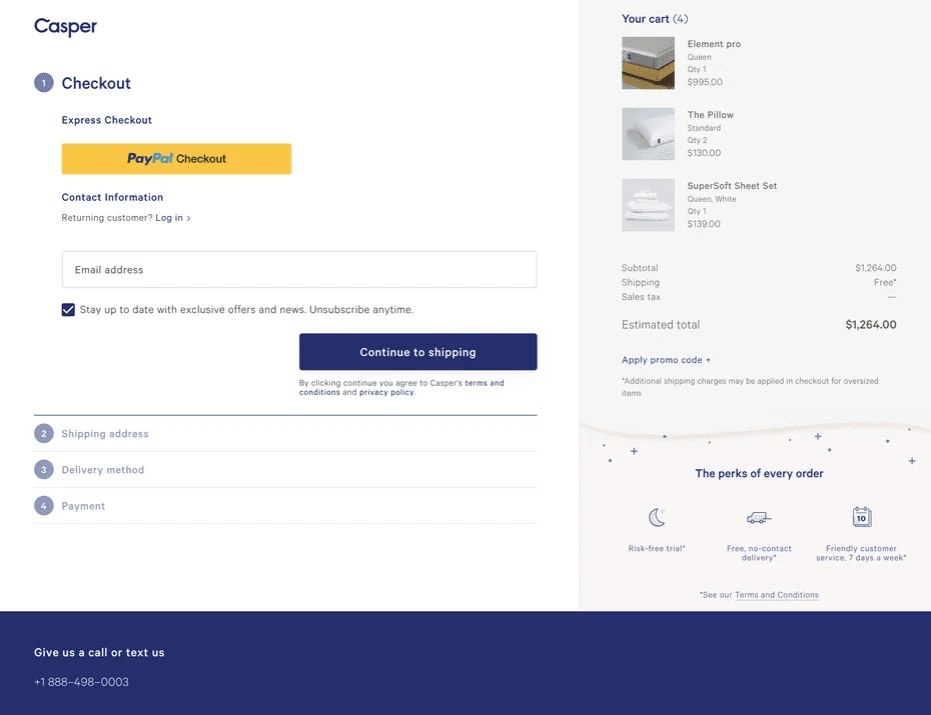The image size is (931, 715).
Task: Click the Casper logo
Action: [x=65, y=27]
